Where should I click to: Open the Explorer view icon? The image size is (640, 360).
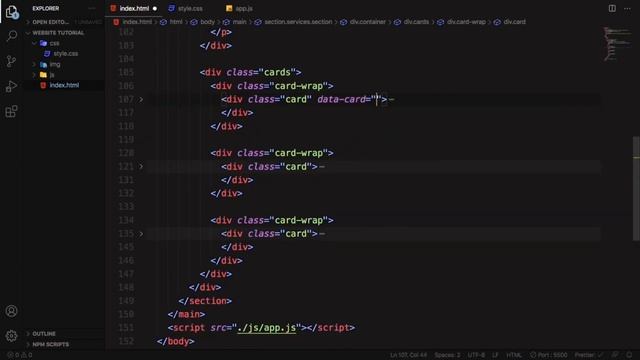click(x=11, y=12)
